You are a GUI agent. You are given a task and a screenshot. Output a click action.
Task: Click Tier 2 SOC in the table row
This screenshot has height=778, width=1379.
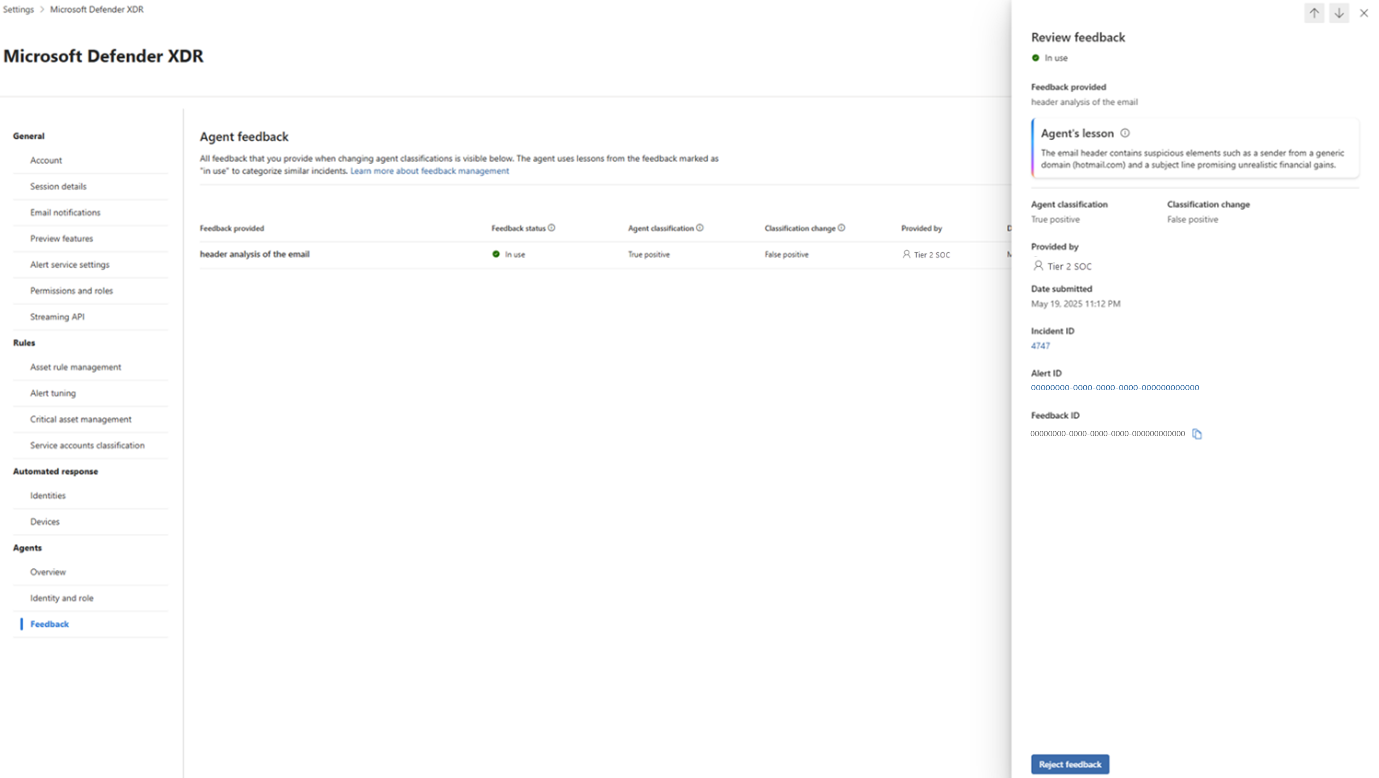point(932,255)
